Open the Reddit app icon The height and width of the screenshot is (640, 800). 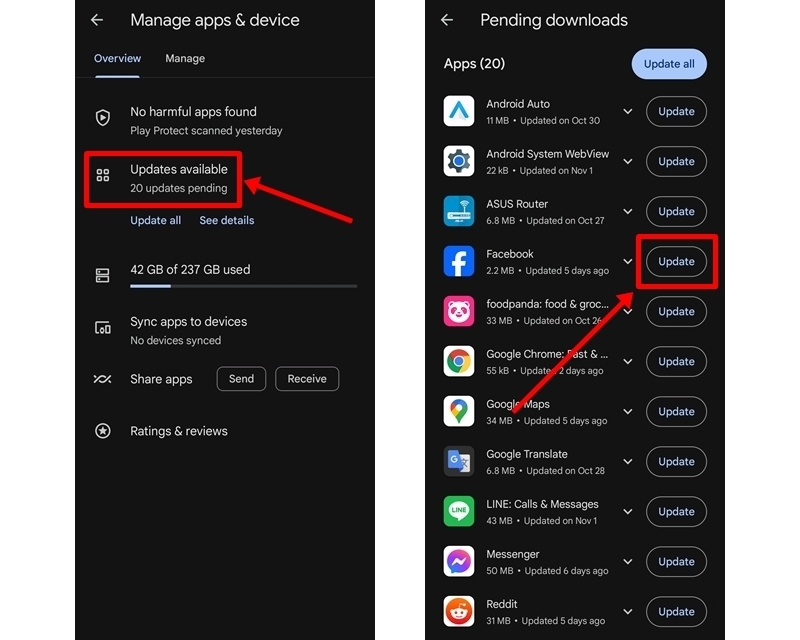coord(459,611)
